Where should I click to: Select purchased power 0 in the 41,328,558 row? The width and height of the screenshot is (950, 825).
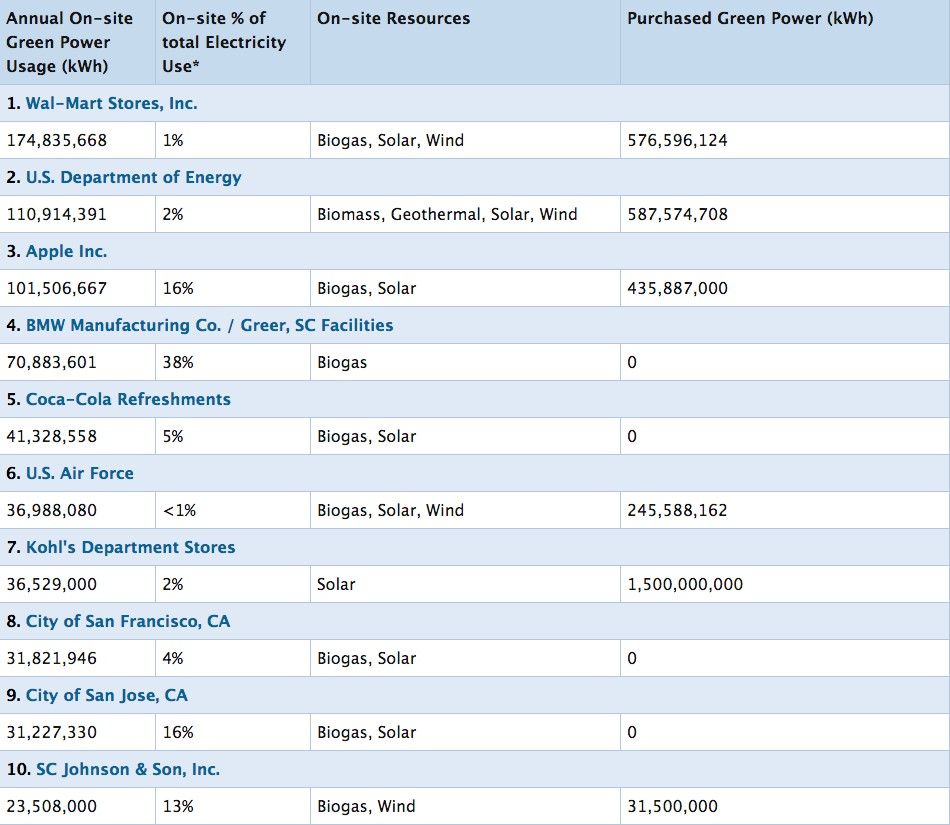pos(632,436)
